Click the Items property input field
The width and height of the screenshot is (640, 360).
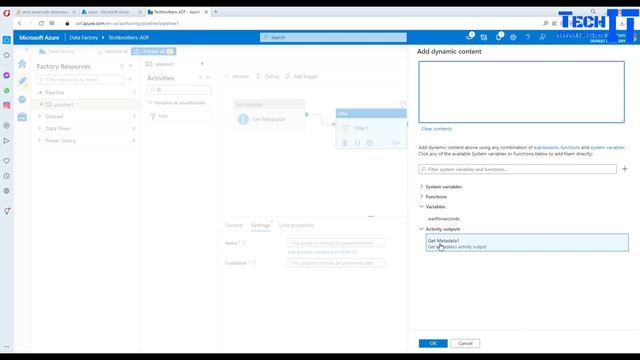tap(336, 243)
